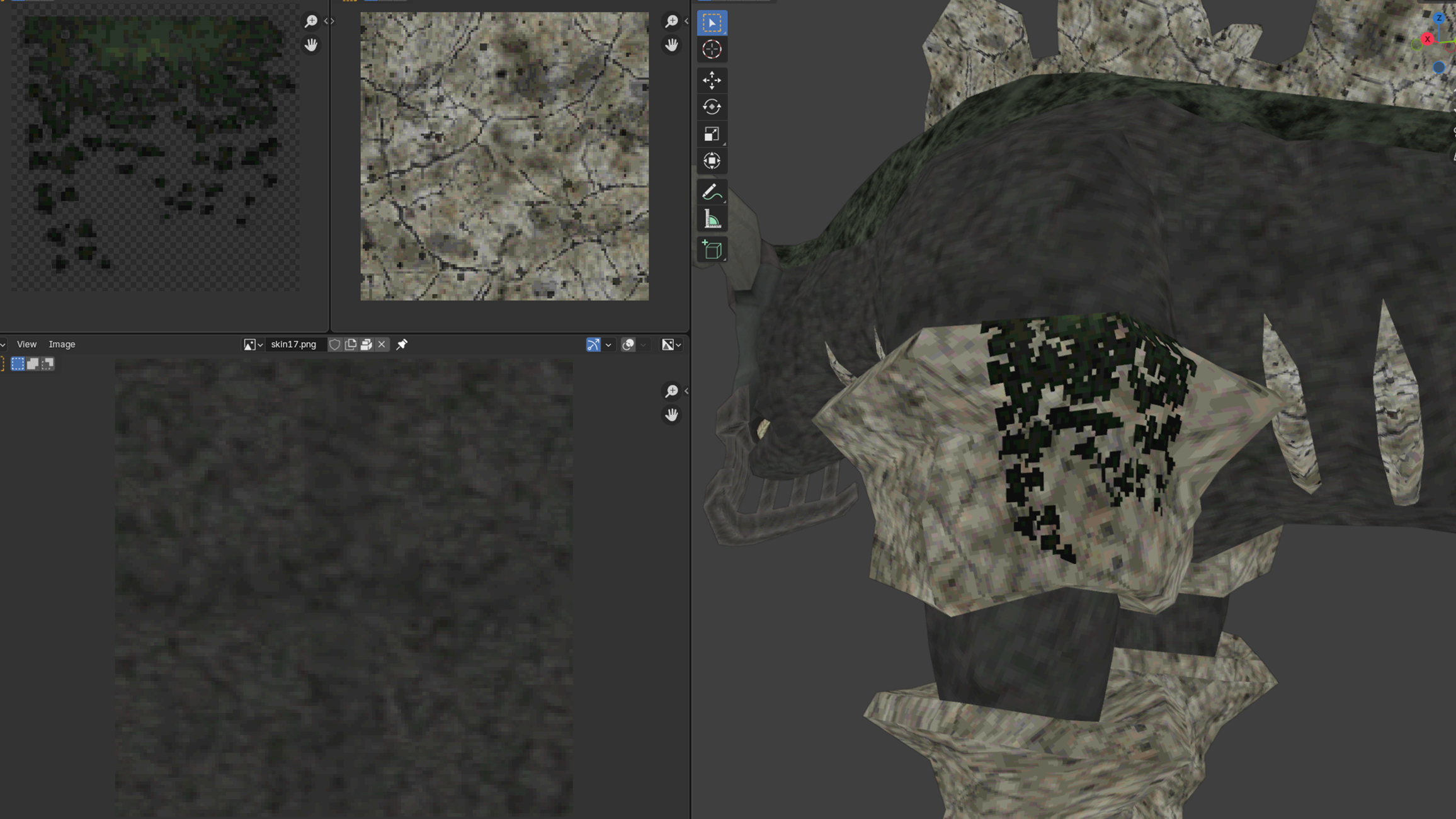Open the Image menu
This screenshot has width=1456, height=819.
click(x=62, y=345)
